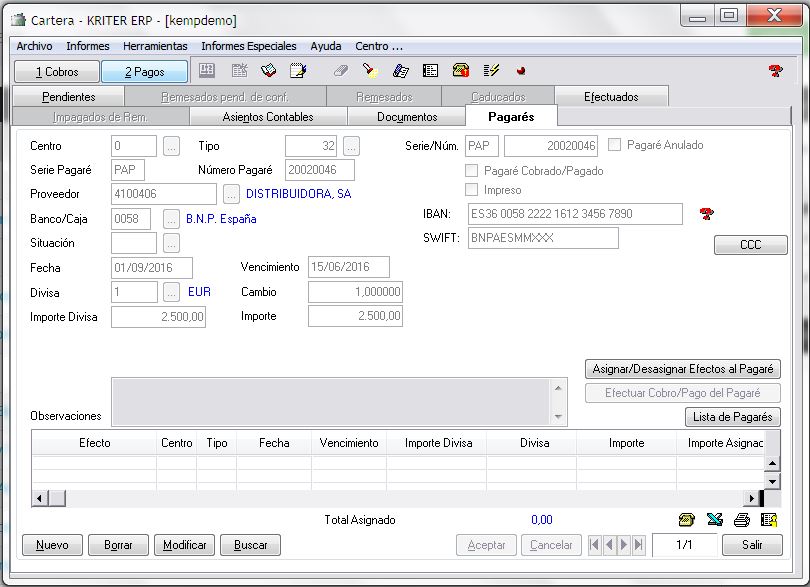
Task: Go to the first record
Action: pyautogui.click(x=595, y=545)
